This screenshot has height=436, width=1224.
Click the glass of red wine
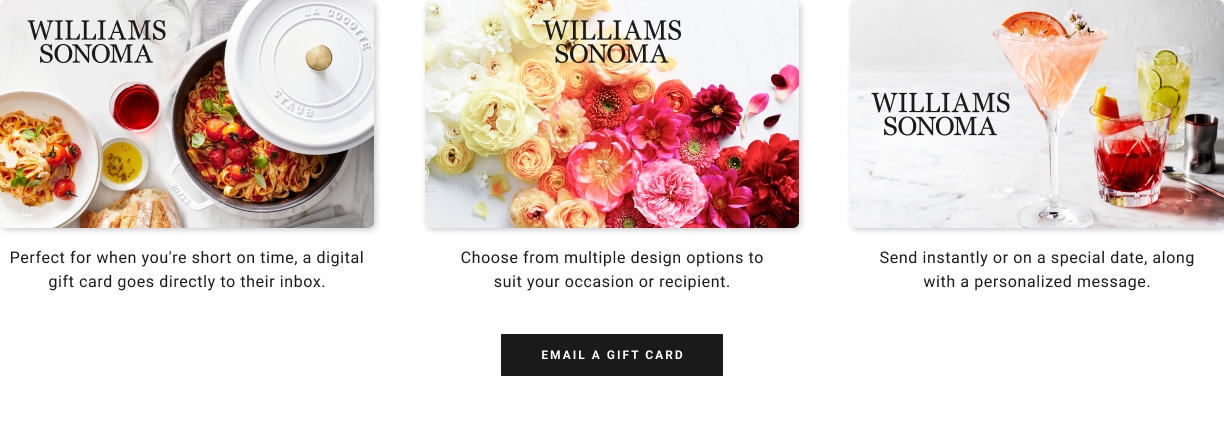coord(136,106)
